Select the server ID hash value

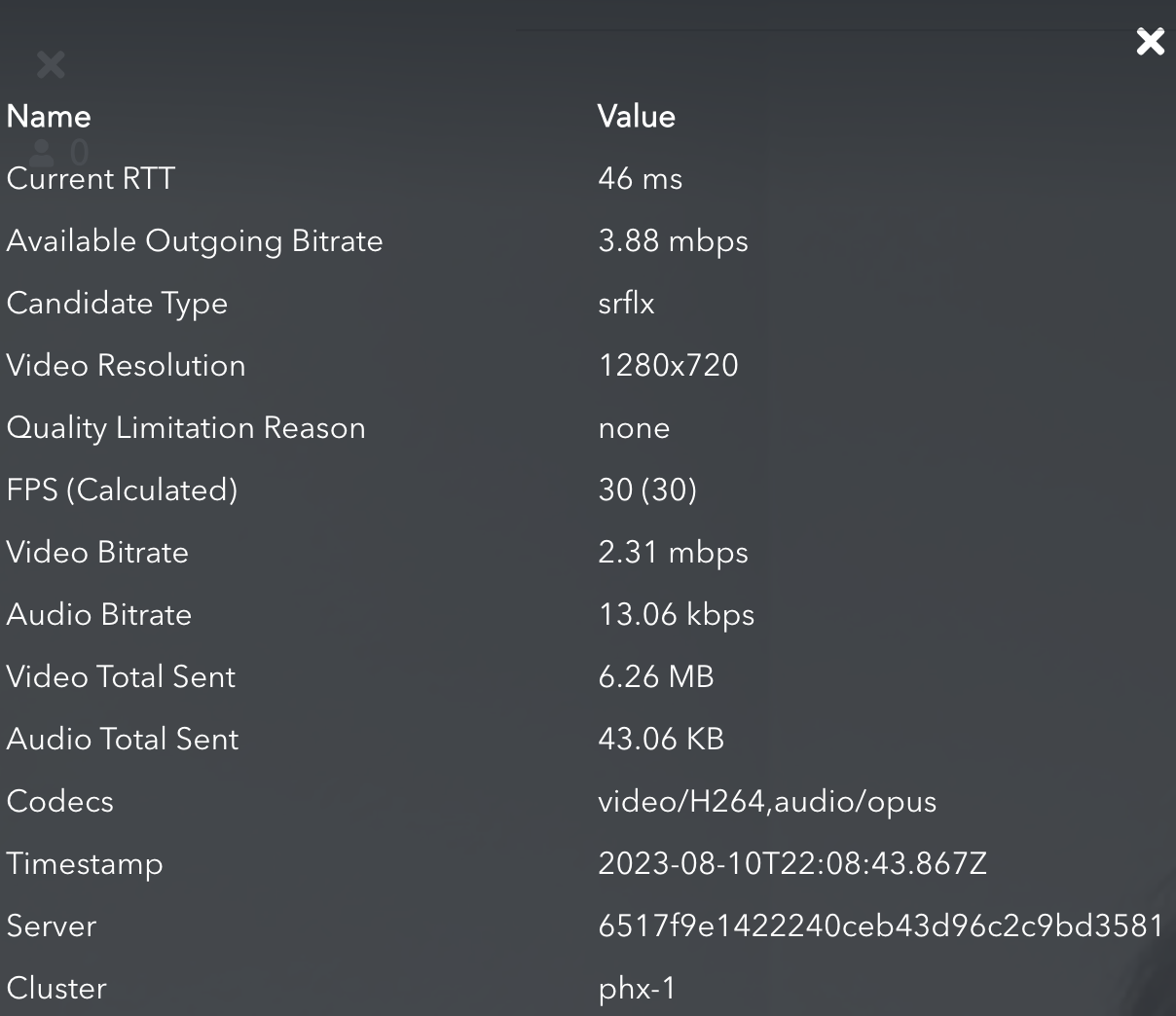[x=881, y=926]
